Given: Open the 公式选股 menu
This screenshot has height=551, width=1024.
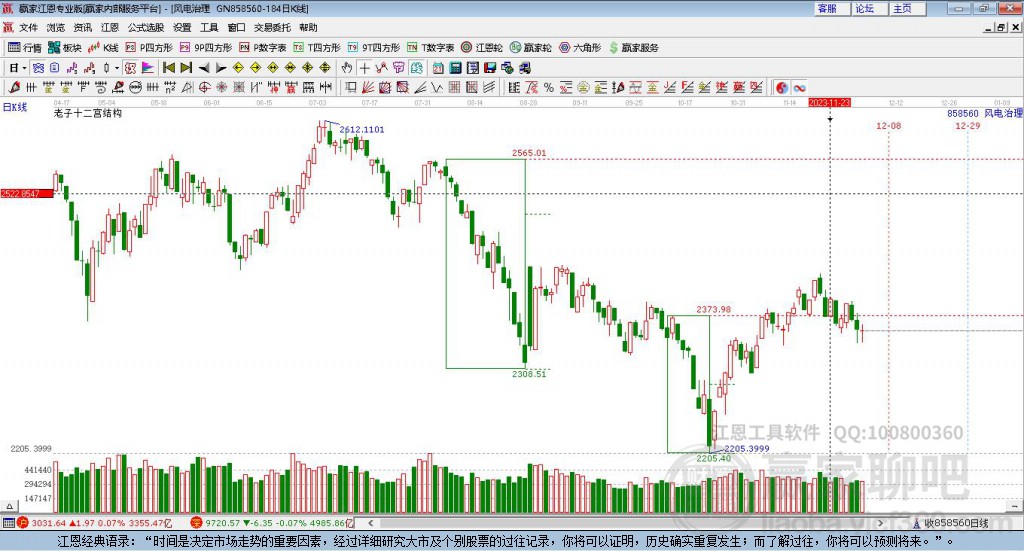Looking at the screenshot, I should coord(146,27).
